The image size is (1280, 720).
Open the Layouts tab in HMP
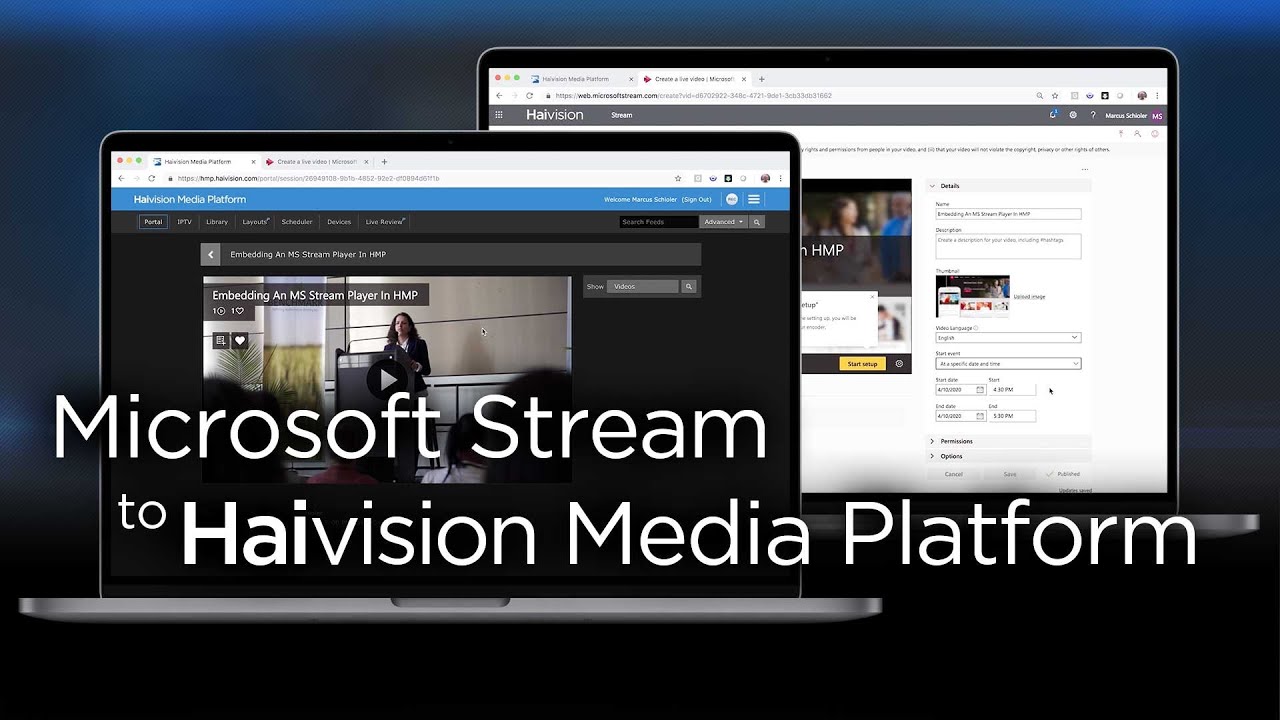click(x=256, y=222)
